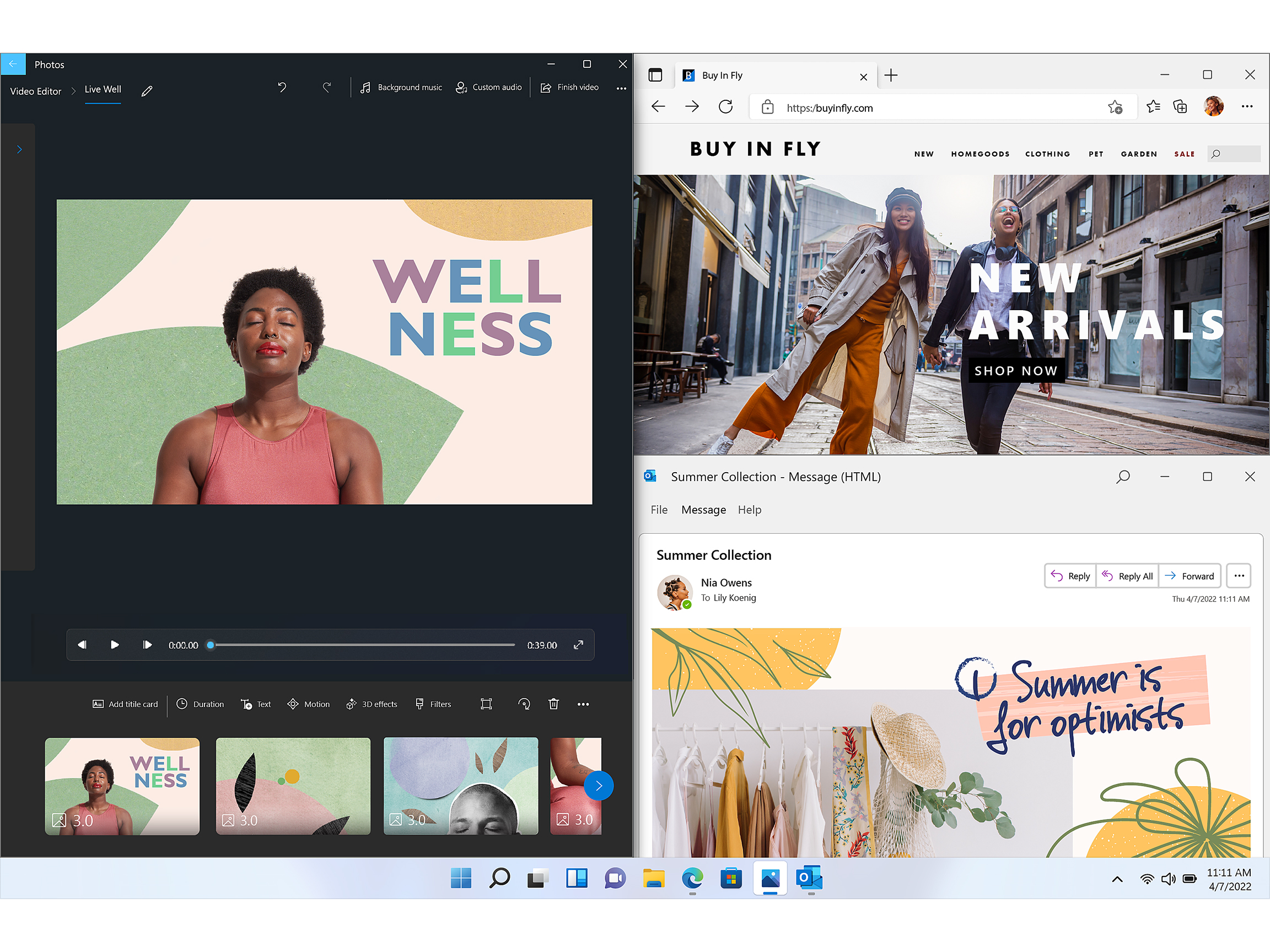Click the pencil icon to rename Live Well

(x=147, y=91)
